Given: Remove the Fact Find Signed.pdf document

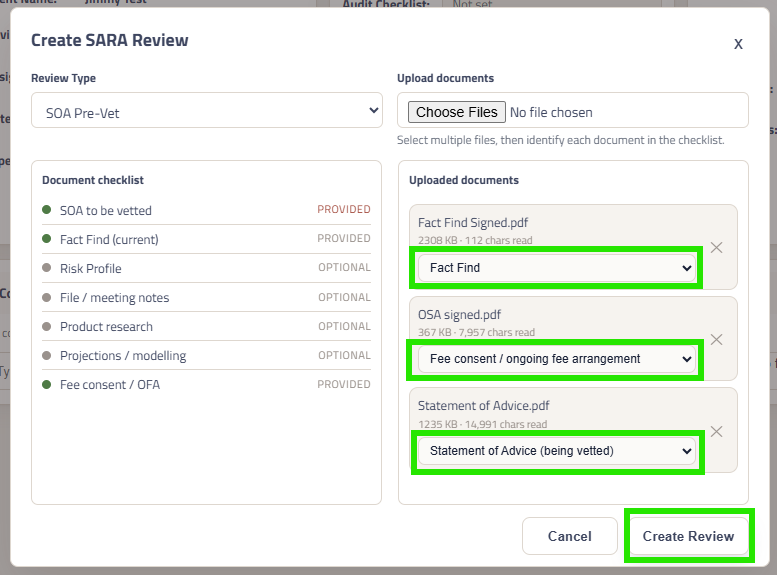Looking at the screenshot, I should [716, 247].
